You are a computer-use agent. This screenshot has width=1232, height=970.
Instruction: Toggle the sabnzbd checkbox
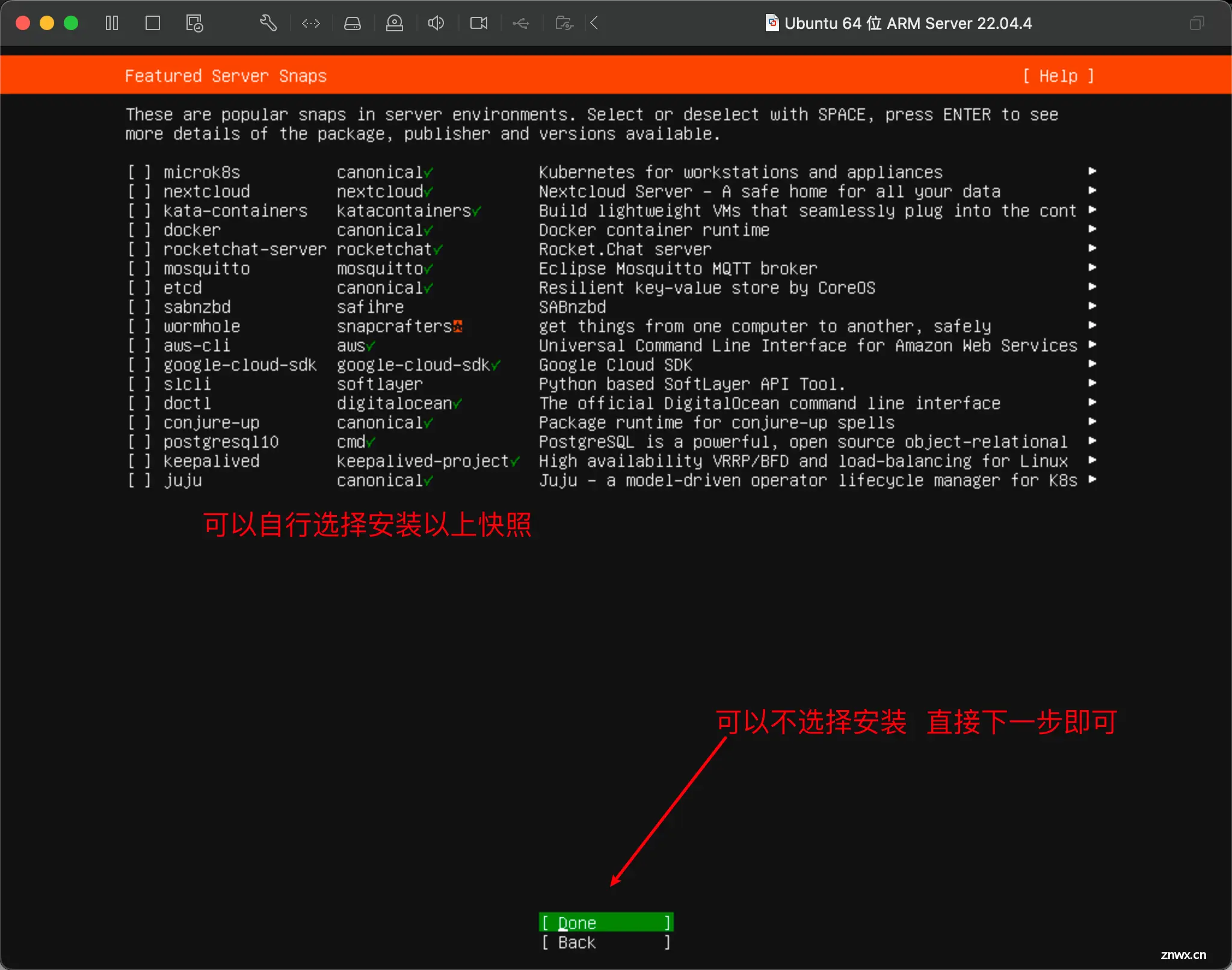(x=139, y=307)
